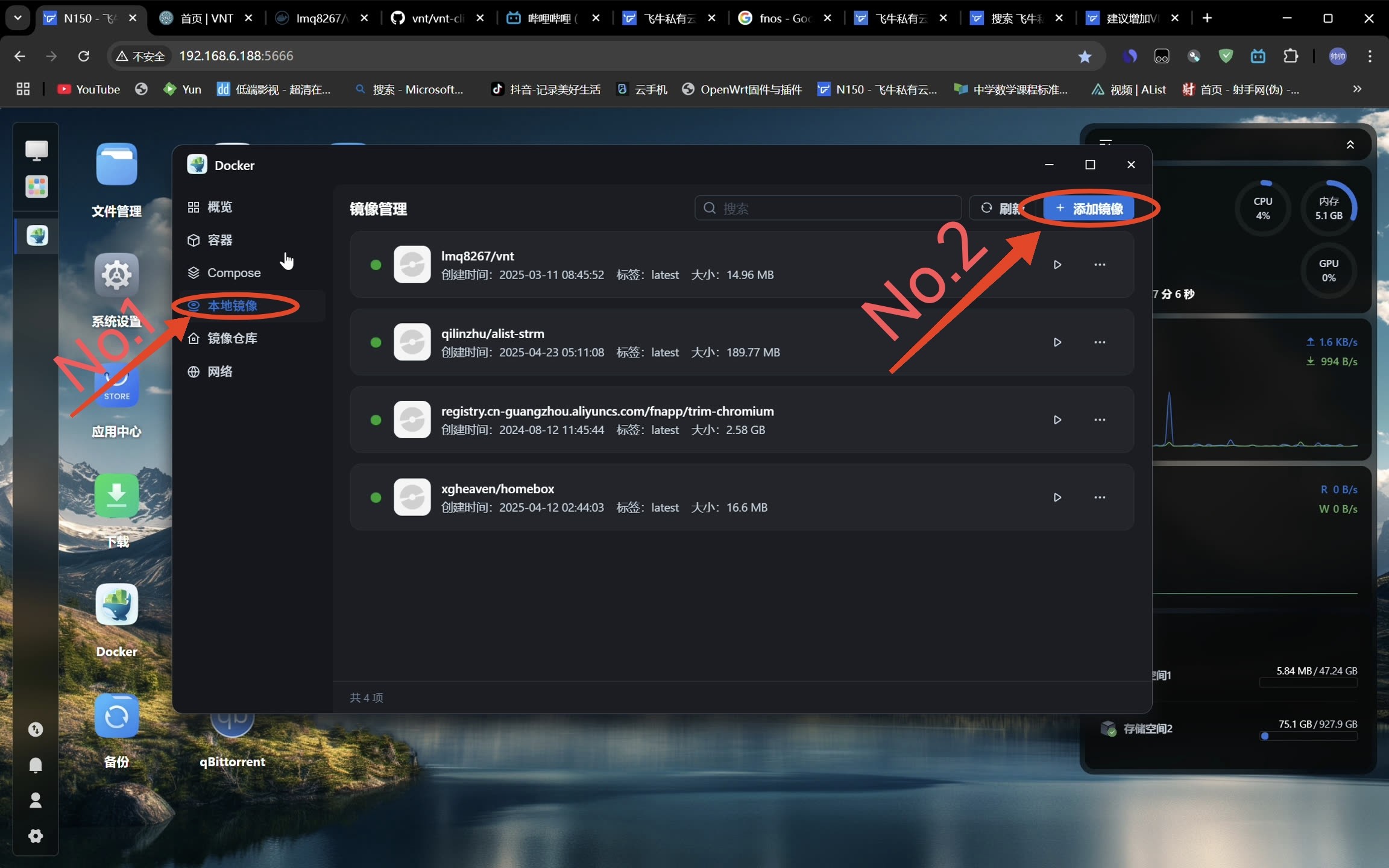The width and height of the screenshot is (1389, 868).
Task: Open app grid icon in left dock
Action: coord(36,186)
